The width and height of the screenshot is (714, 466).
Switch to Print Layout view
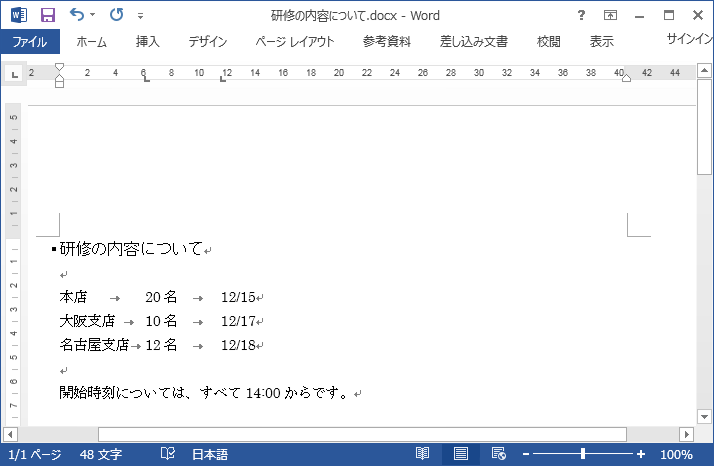point(460,454)
